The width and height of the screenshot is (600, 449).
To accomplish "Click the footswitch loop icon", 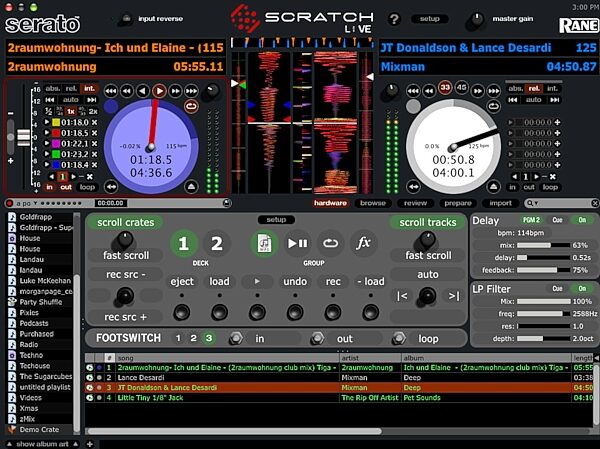I will (x=399, y=338).
